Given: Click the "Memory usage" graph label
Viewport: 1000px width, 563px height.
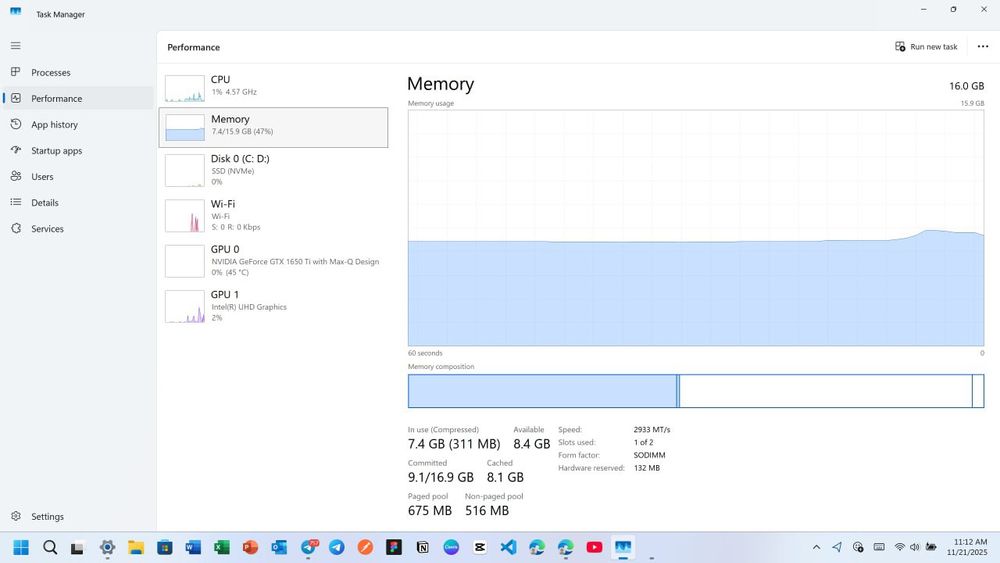Looking at the screenshot, I should point(430,103).
